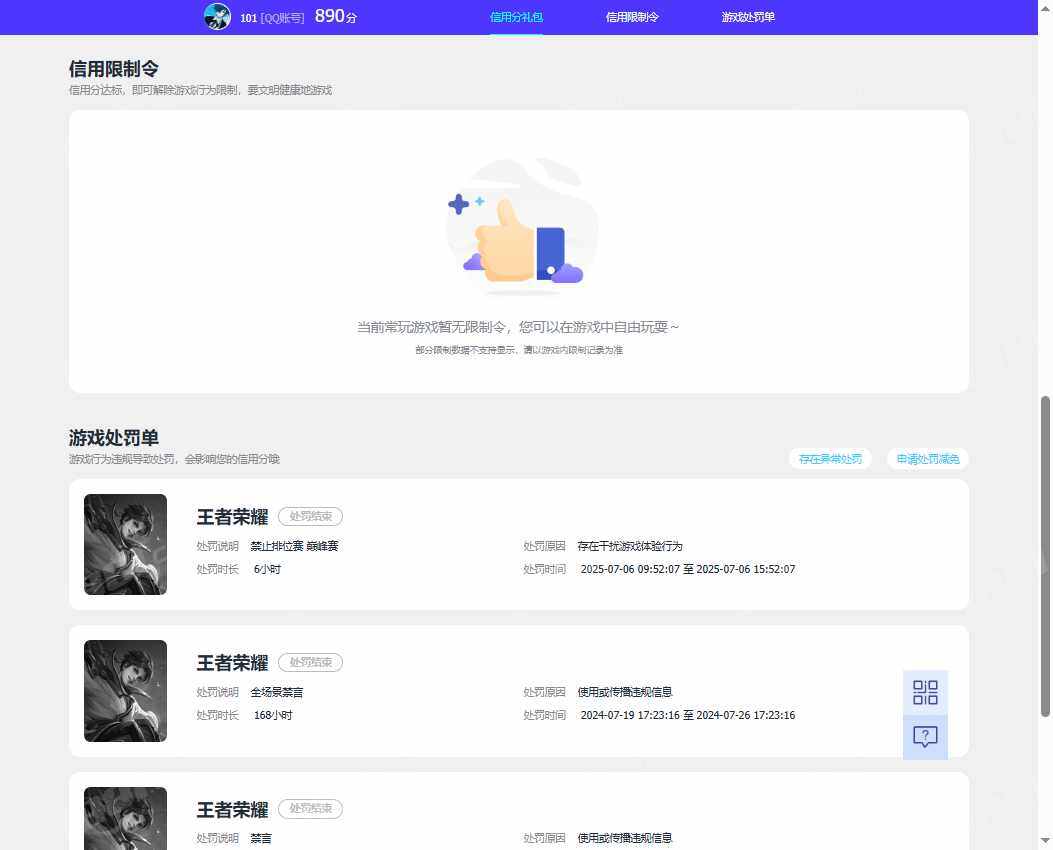Select the 禁止排位赛 巅峰赛 text
Image resolution: width=1053 pixels, height=850 pixels.
coord(294,546)
